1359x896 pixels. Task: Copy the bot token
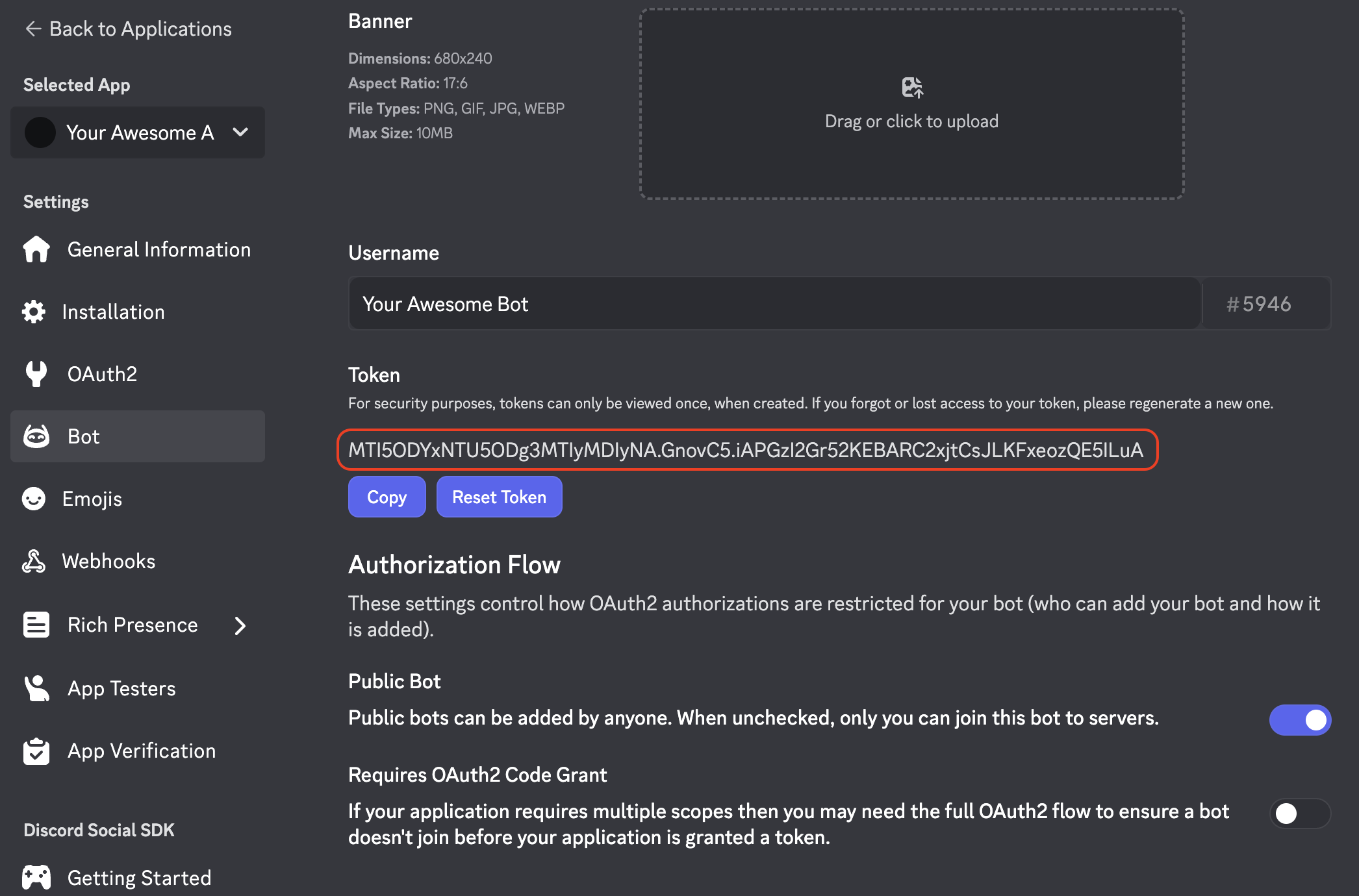click(x=387, y=497)
